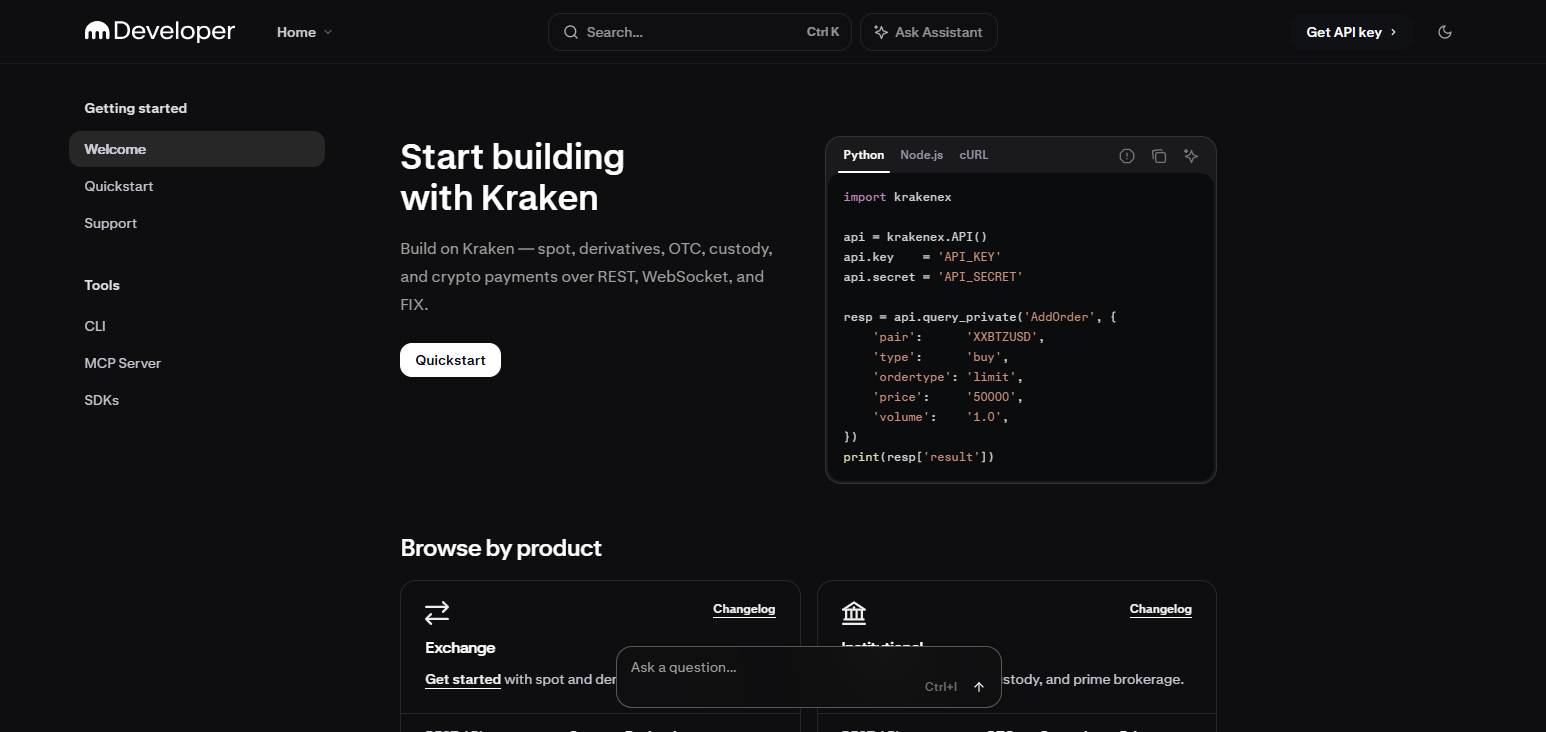Submit question with up-arrow send icon
The width and height of the screenshot is (1546, 732).
click(979, 687)
